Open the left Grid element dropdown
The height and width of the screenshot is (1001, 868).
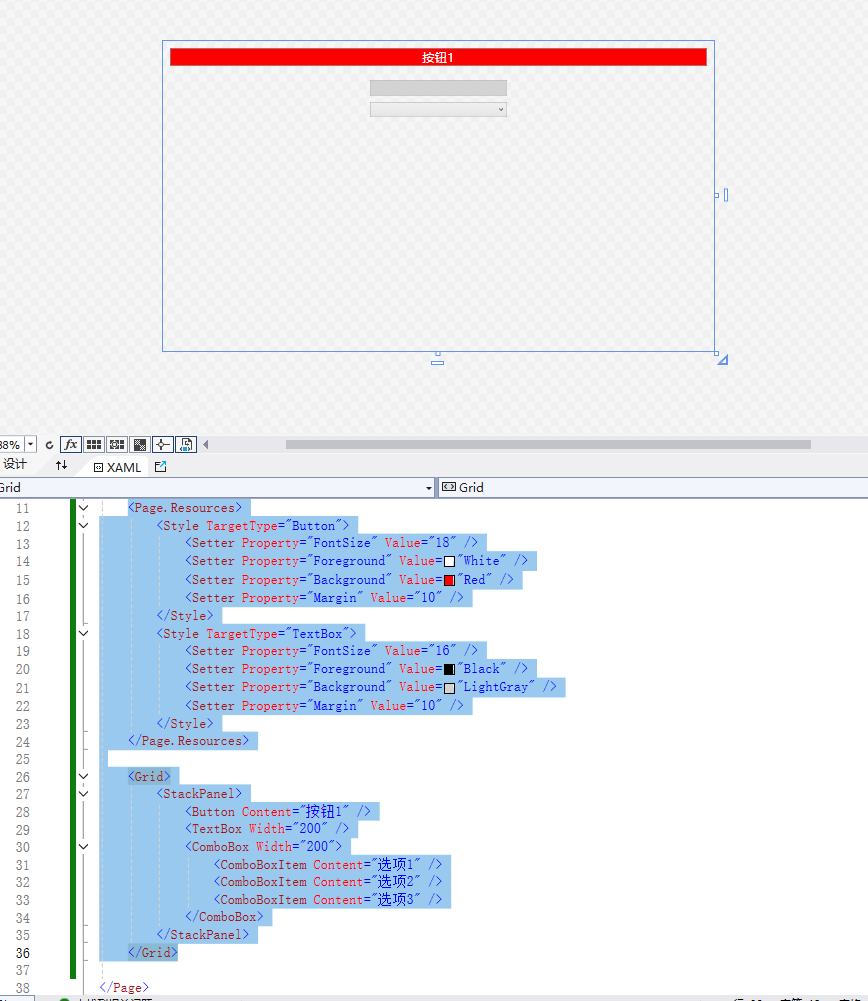(x=429, y=488)
